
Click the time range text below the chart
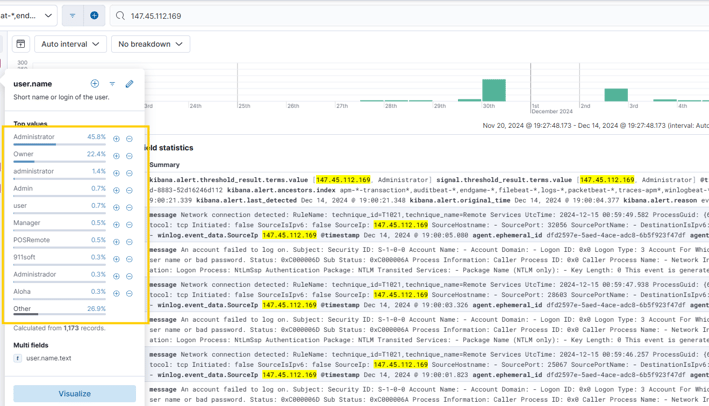(596, 126)
